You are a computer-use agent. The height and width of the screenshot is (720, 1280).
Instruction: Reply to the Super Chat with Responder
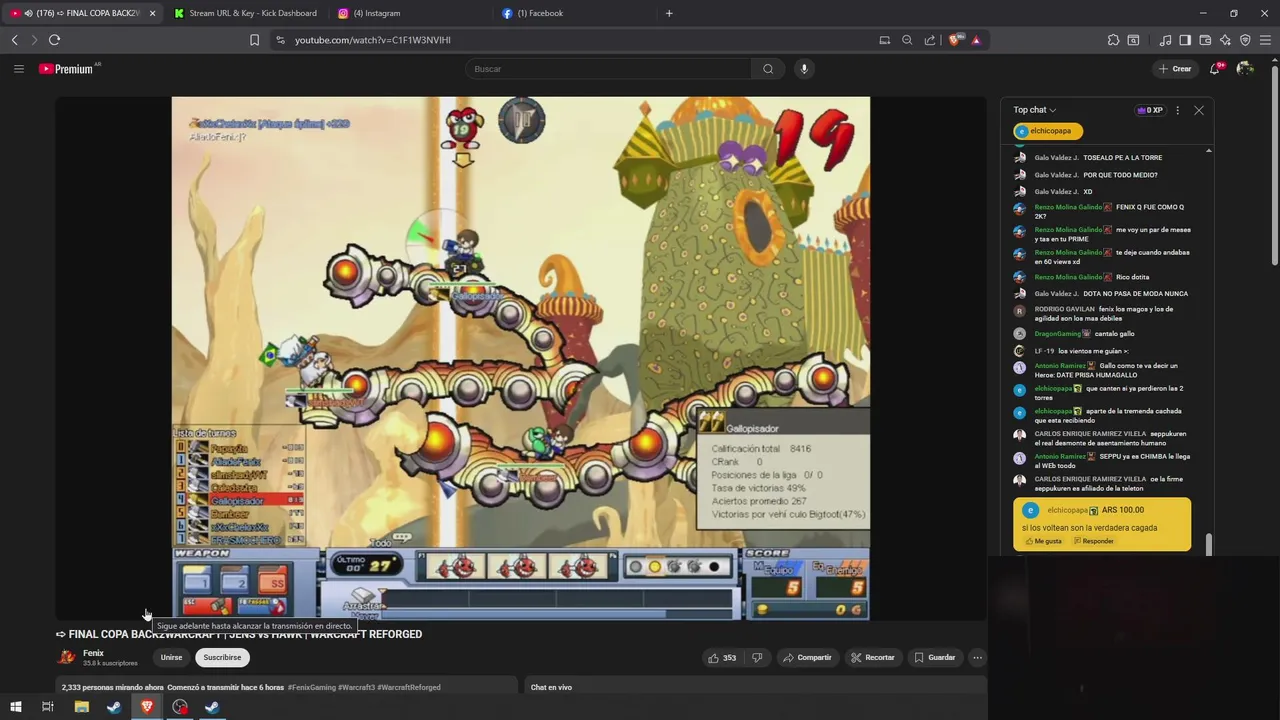(1094, 541)
